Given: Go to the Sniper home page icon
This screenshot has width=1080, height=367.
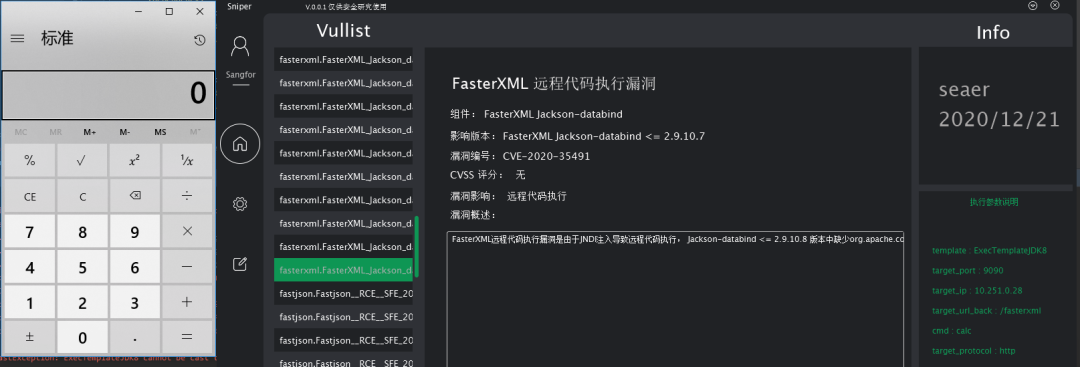Looking at the screenshot, I should (240, 144).
